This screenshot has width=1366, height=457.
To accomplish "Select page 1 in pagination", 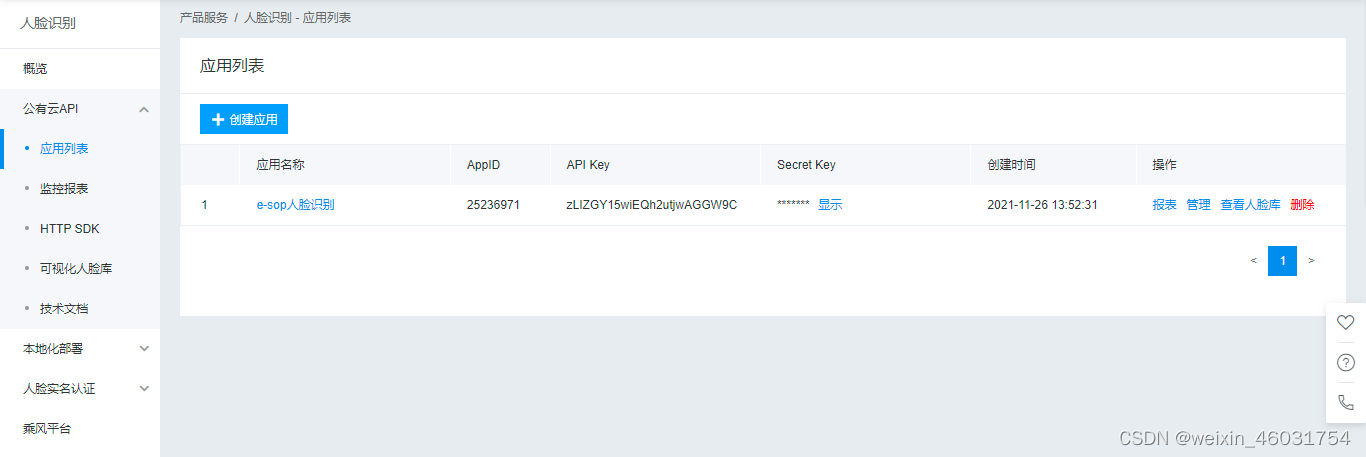I will coord(1283,261).
